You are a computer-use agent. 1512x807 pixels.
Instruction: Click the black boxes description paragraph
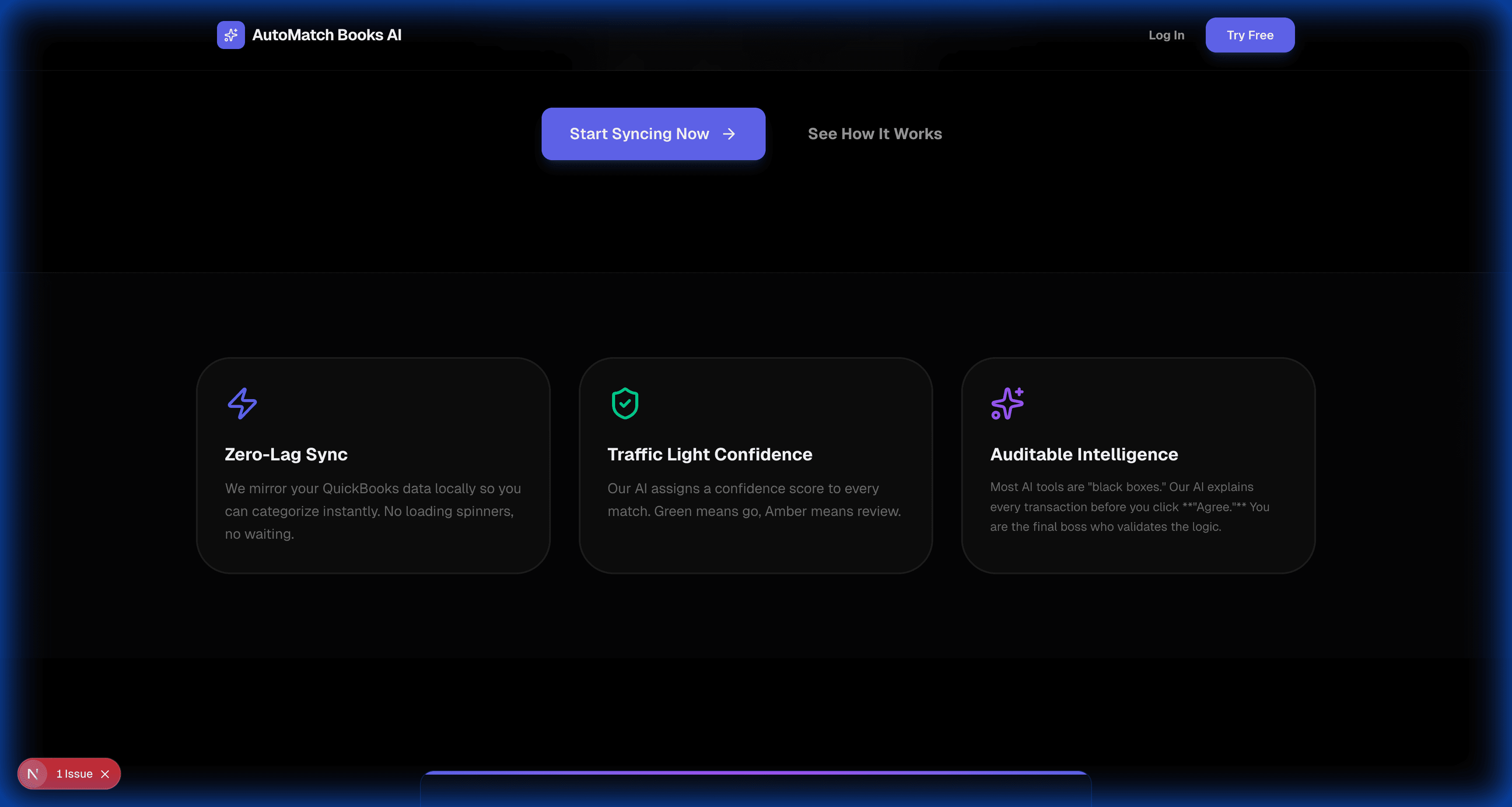point(1129,507)
